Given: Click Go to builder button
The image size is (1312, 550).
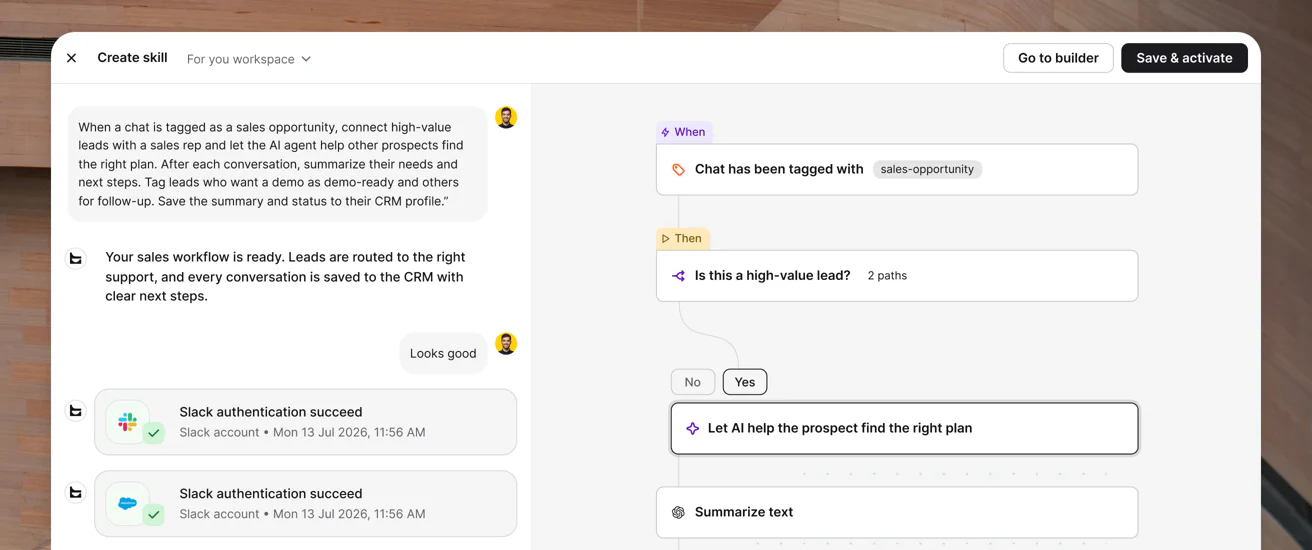Looking at the screenshot, I should [1058, 58].
